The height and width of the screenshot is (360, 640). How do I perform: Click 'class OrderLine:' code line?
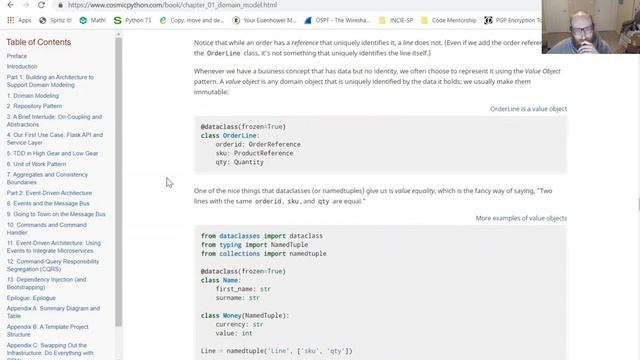coord(230,136)
